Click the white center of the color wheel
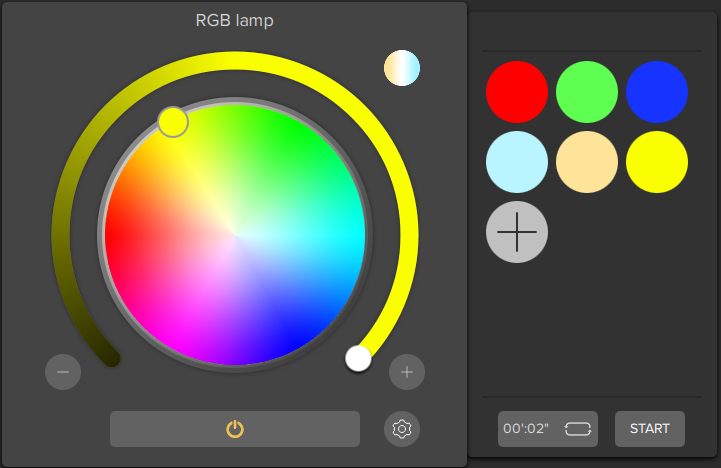721x468 pixels. [x=235, y=235]
